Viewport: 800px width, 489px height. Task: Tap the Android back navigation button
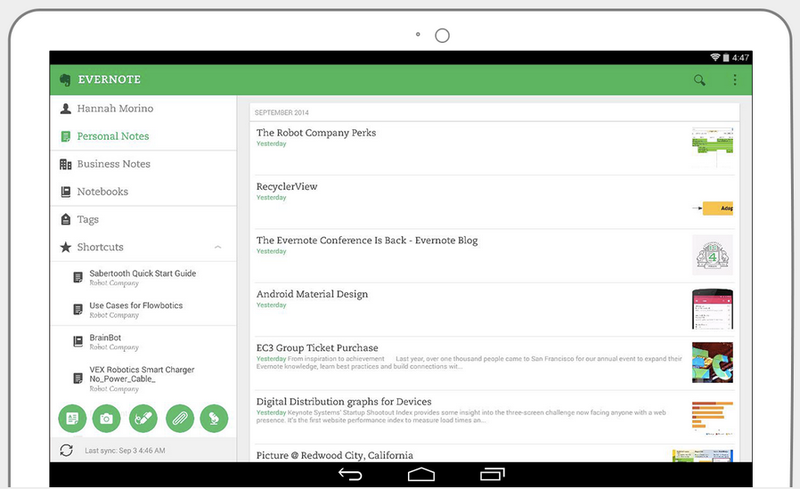[350, 474]
